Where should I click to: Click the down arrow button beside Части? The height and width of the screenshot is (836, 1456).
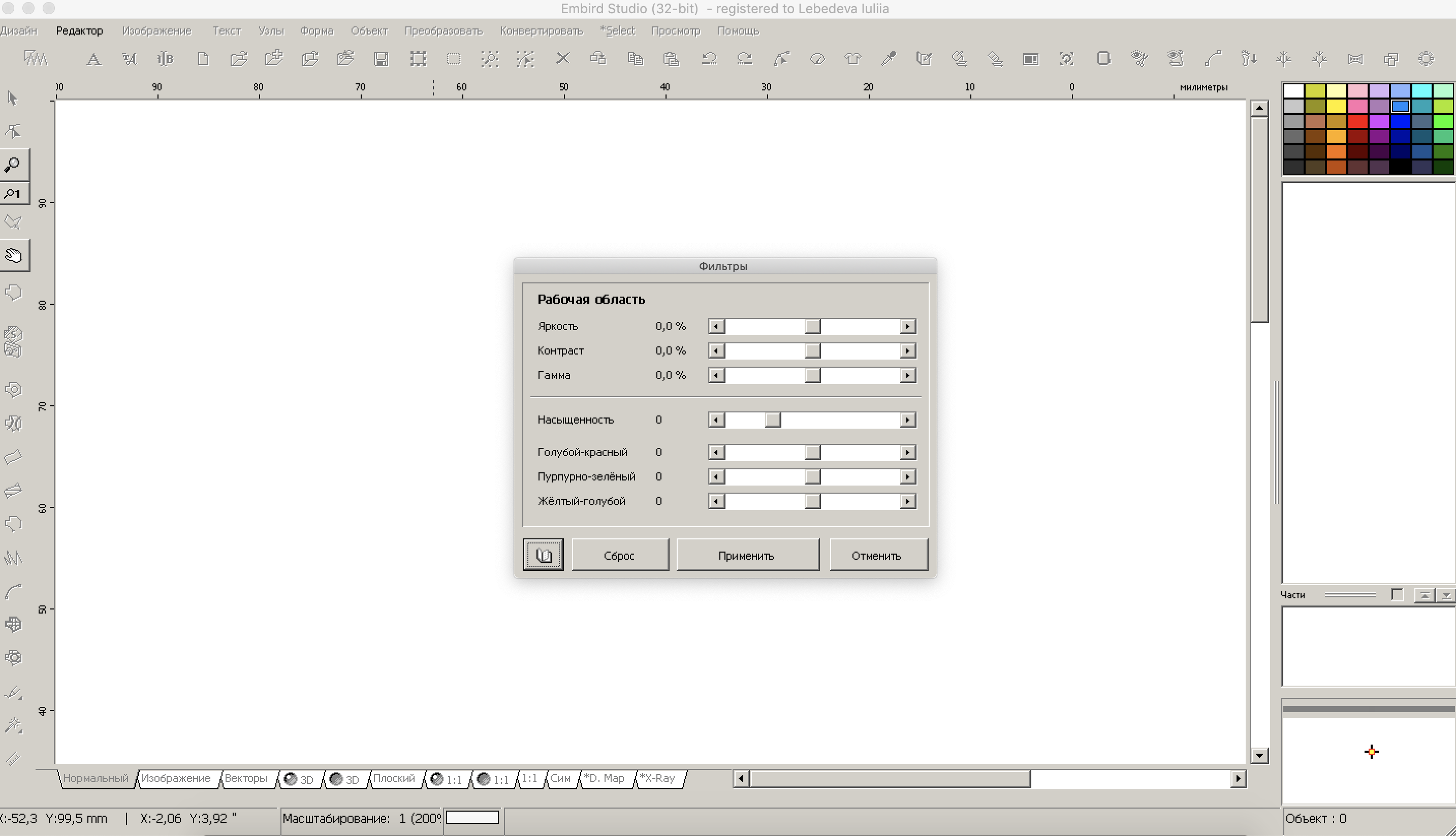(1446, 595)
